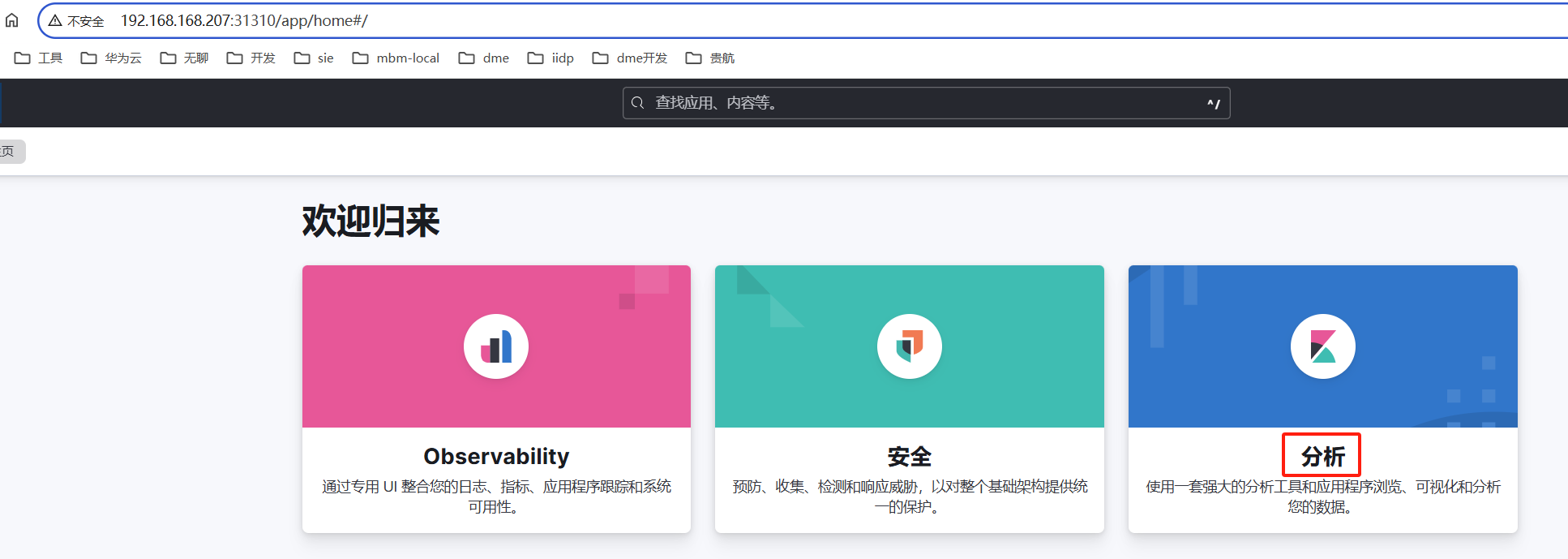Open the 工具 bookmark folder
1568x559 pixels.
(39, 58)
